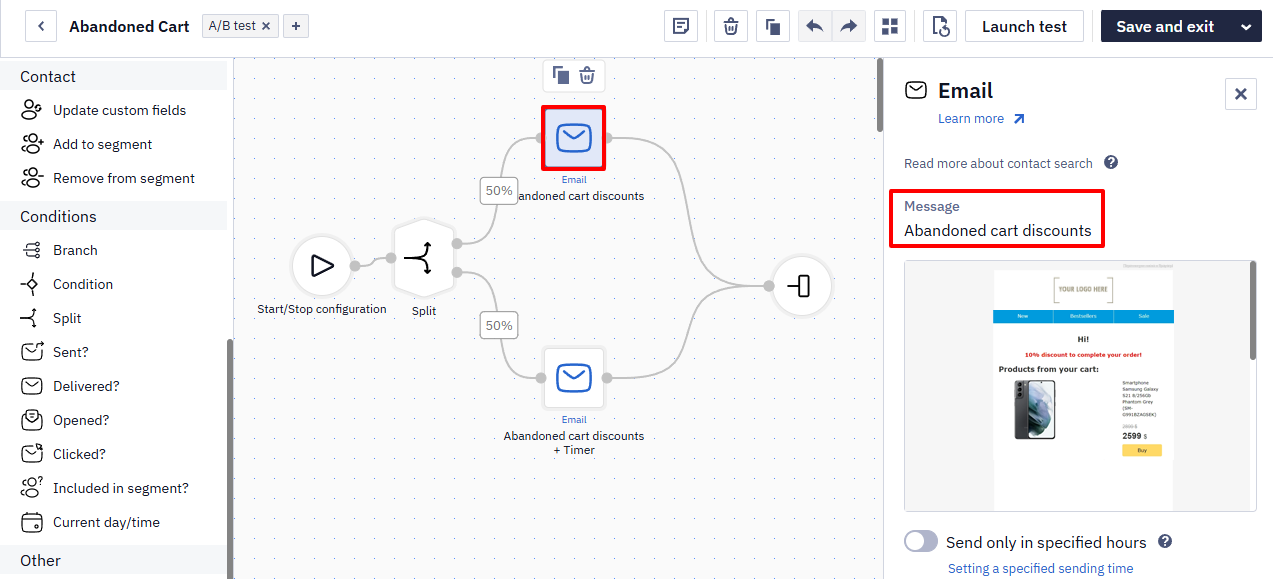This screenshot has height=579, width=1273.
Task: Select the Branch condition block
Action: (x=75, y=250)
